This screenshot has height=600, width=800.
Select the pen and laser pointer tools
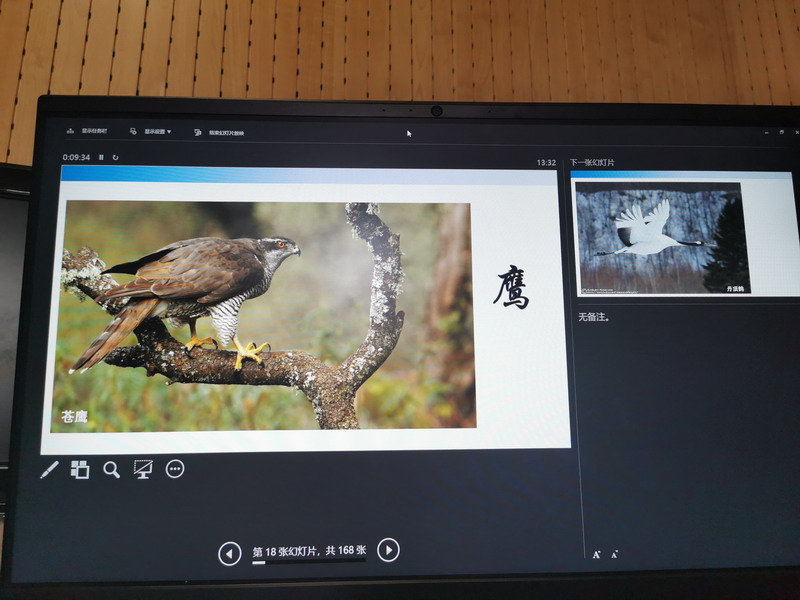click(x=49, y=469)
